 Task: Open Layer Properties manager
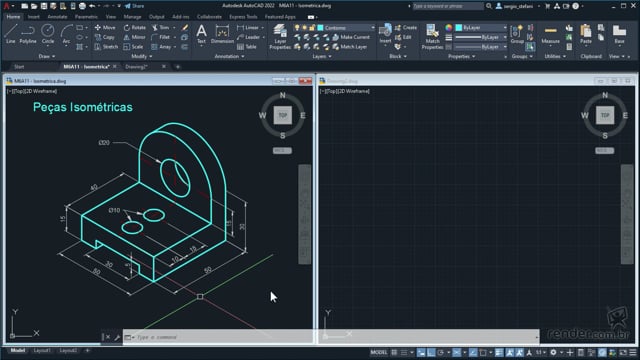click(280, 37)
